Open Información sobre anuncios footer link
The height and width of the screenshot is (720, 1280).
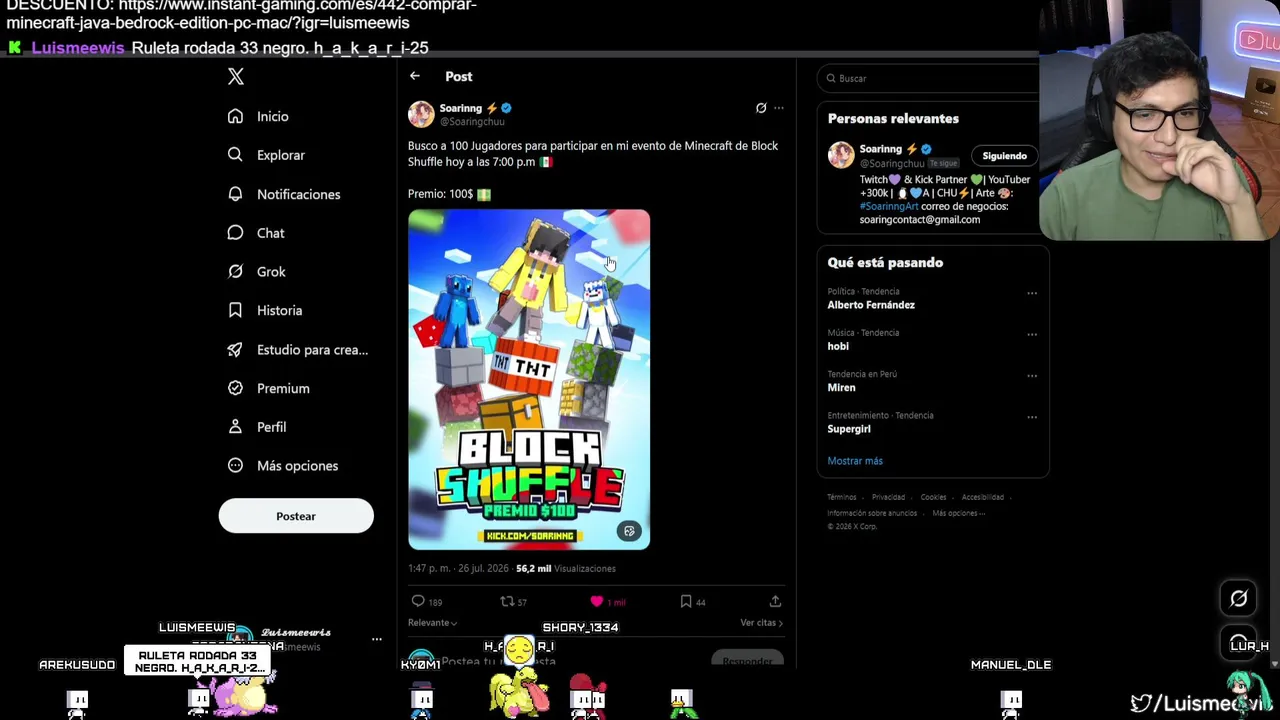tap(872, 513)
